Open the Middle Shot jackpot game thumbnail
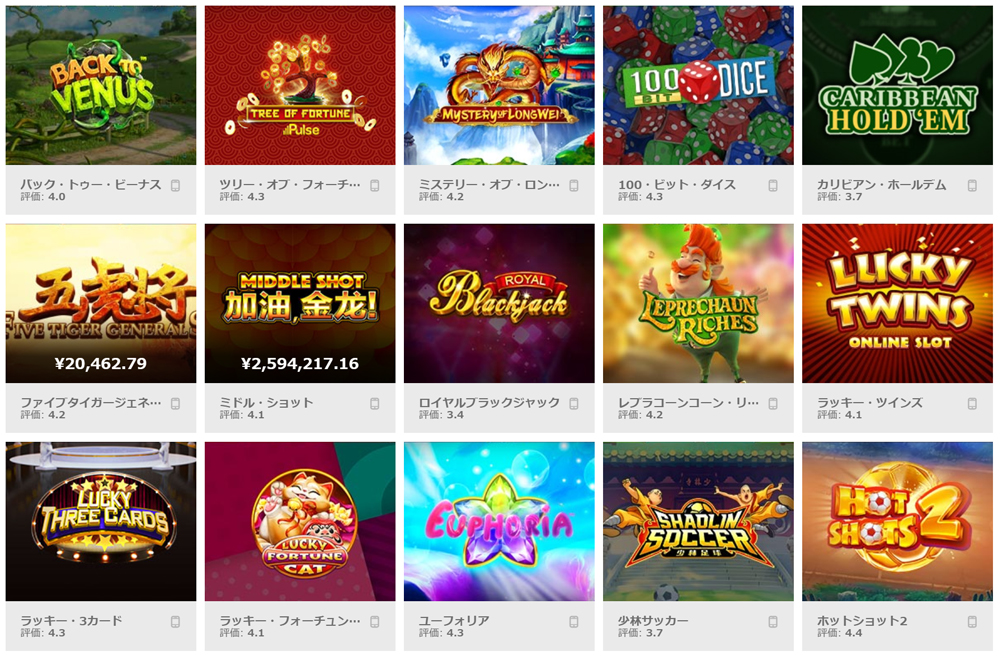 (300, 303)
